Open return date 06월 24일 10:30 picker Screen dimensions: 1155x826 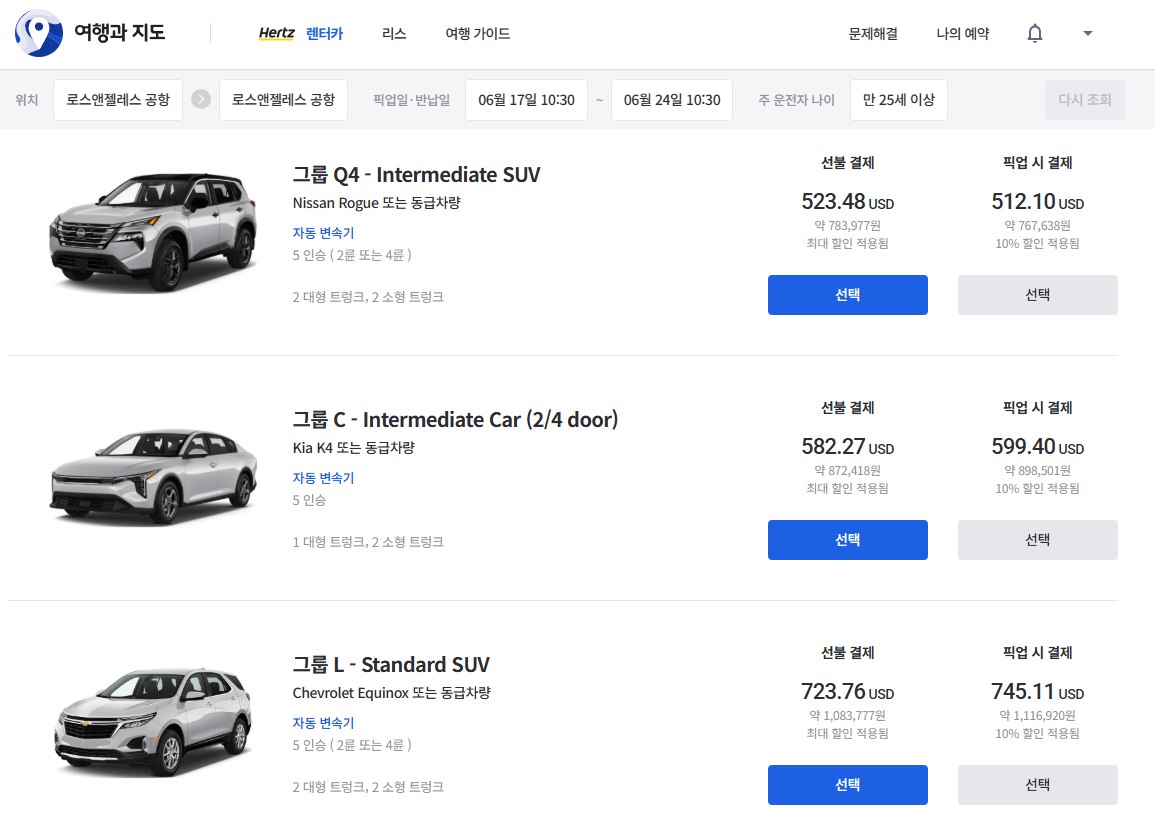[671, 100]
